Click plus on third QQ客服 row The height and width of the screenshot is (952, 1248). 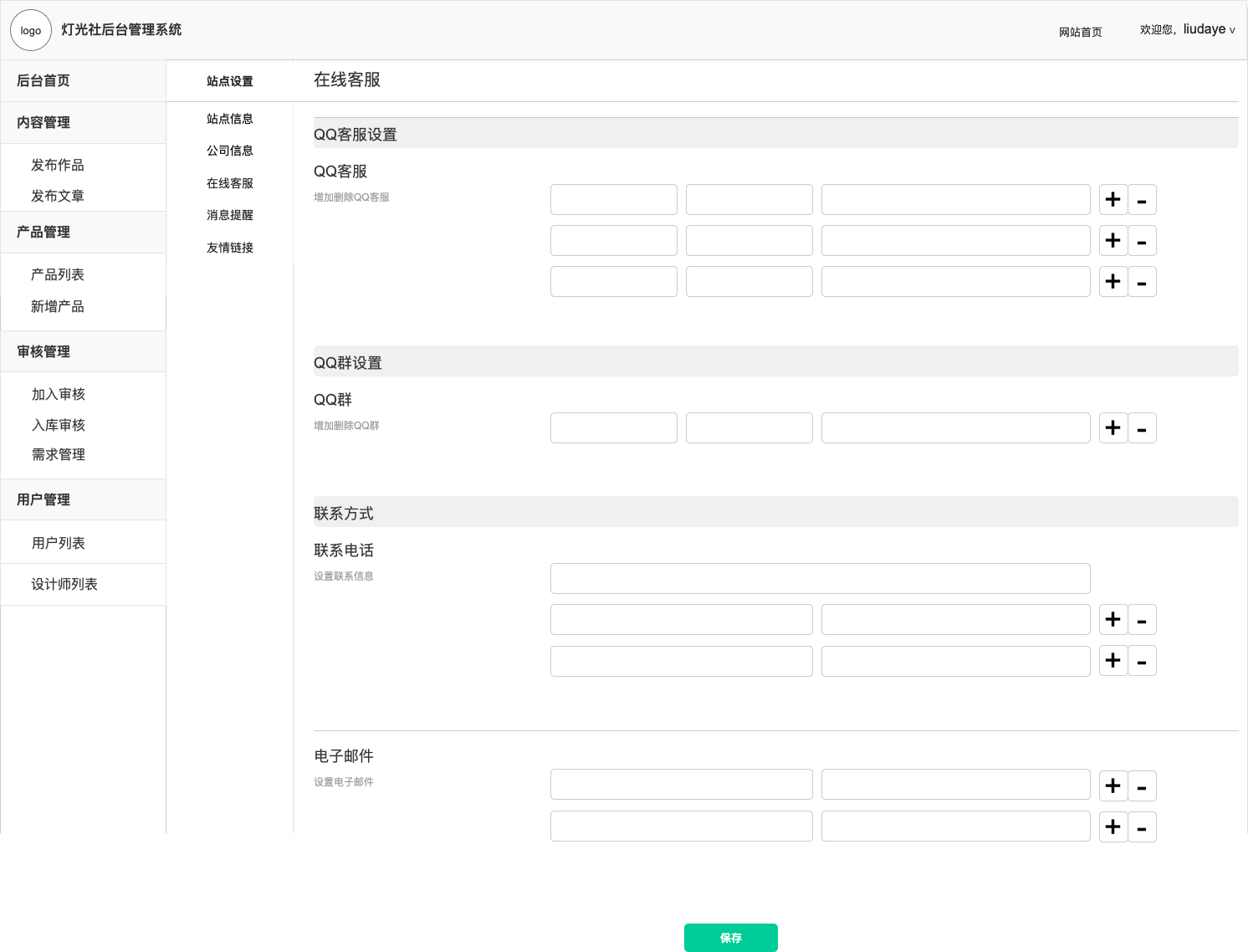pos(1112,282)
